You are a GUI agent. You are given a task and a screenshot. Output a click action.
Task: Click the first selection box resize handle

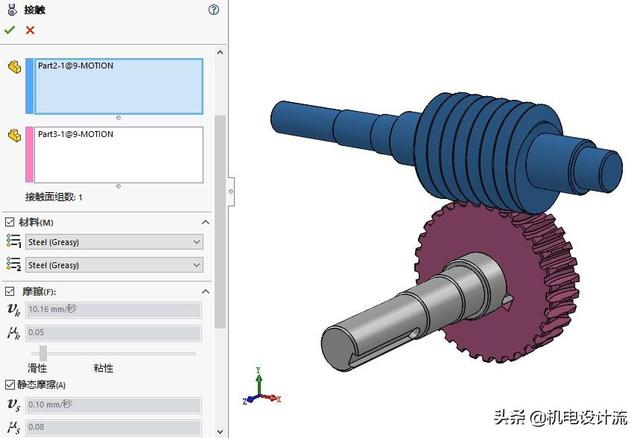click(x=118, y=118)
